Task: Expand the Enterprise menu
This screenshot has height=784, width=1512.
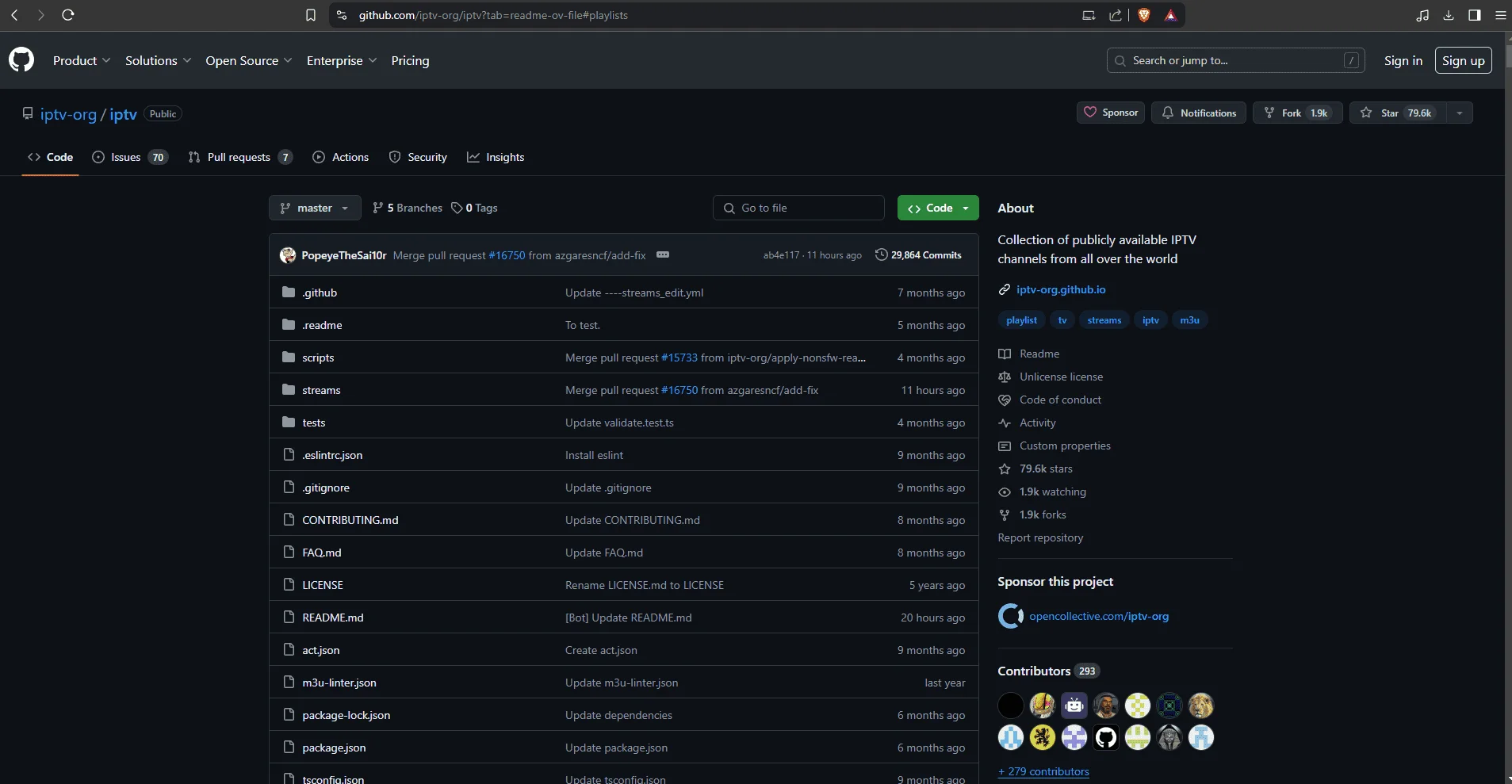Action: click(342, 60)
